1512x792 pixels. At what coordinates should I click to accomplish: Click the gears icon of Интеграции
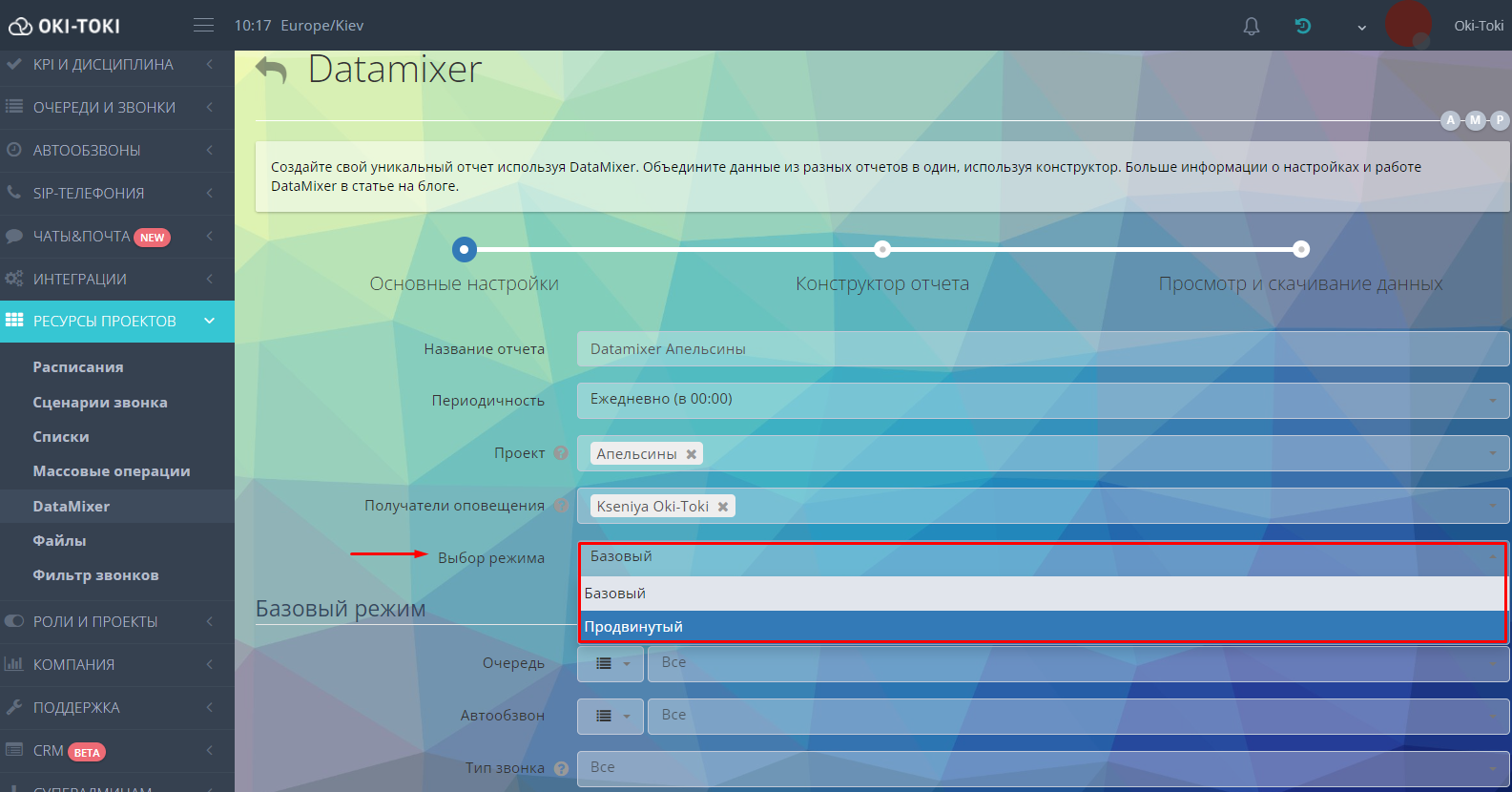point(14,279)
